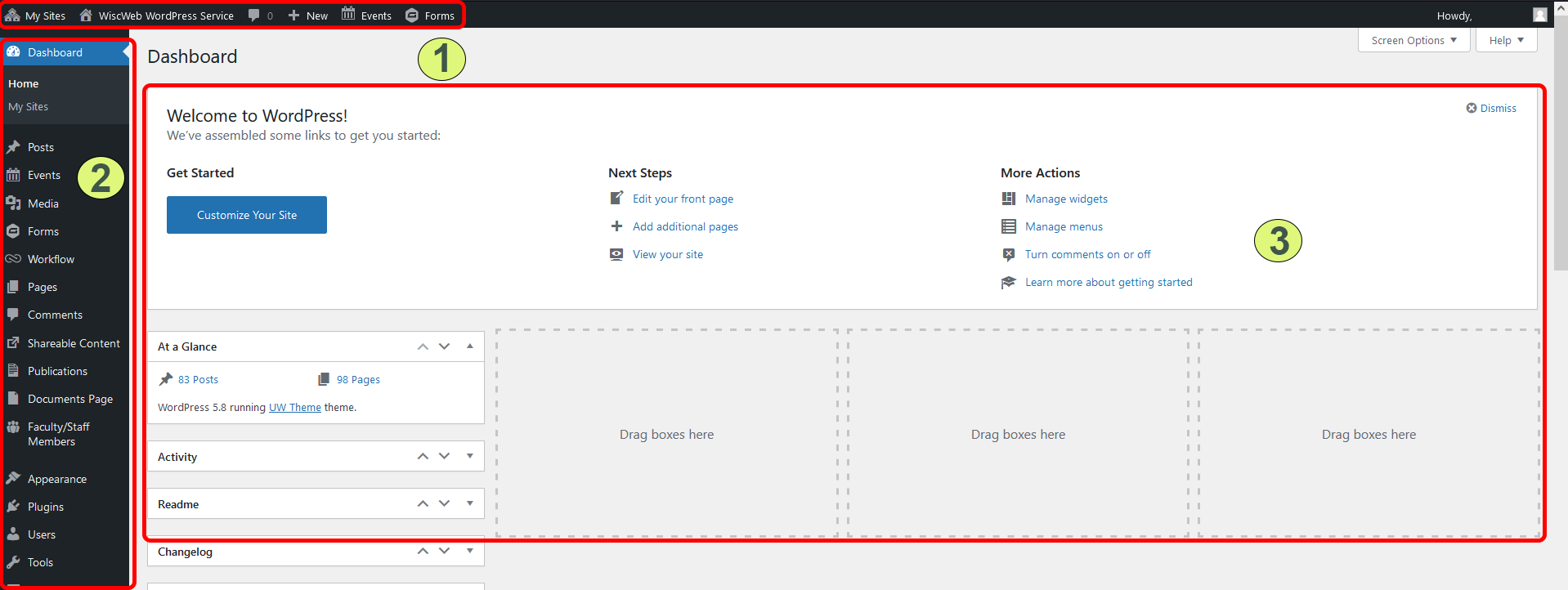Viewport: 1568px width, 590px height.
Task: Move the Readme box down
Action: click(x=444, y=503)
